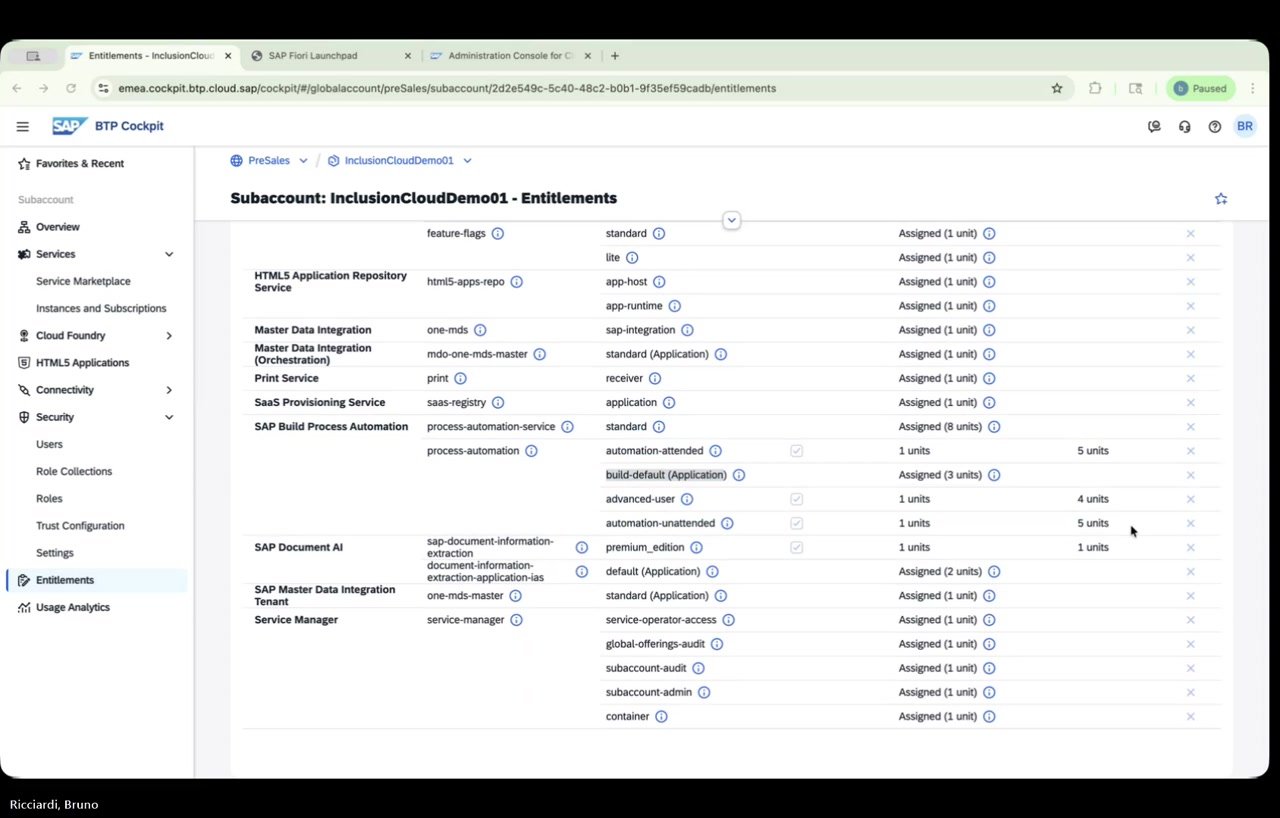Expand the Cloud Foundry sidebar section
Image resolution: width=1280 pixels, height=818 pixels.
click(168, 336)
